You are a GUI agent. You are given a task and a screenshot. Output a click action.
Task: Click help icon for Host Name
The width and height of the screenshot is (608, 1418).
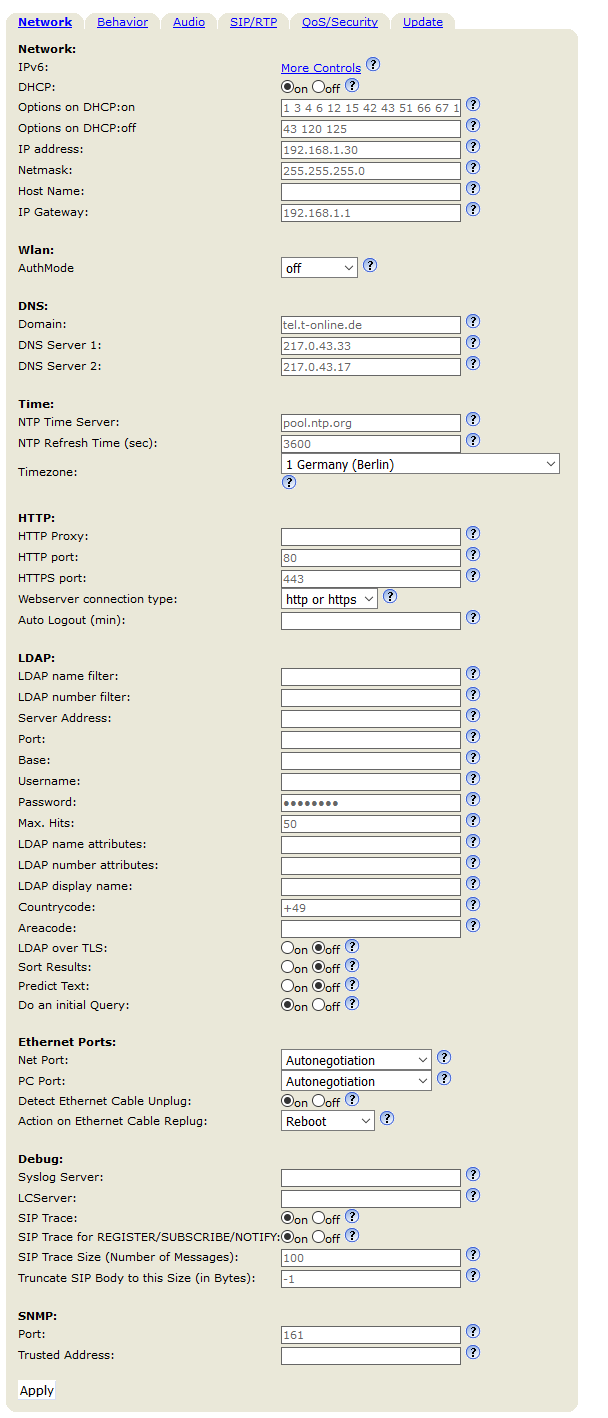click(x=473, y=188)
